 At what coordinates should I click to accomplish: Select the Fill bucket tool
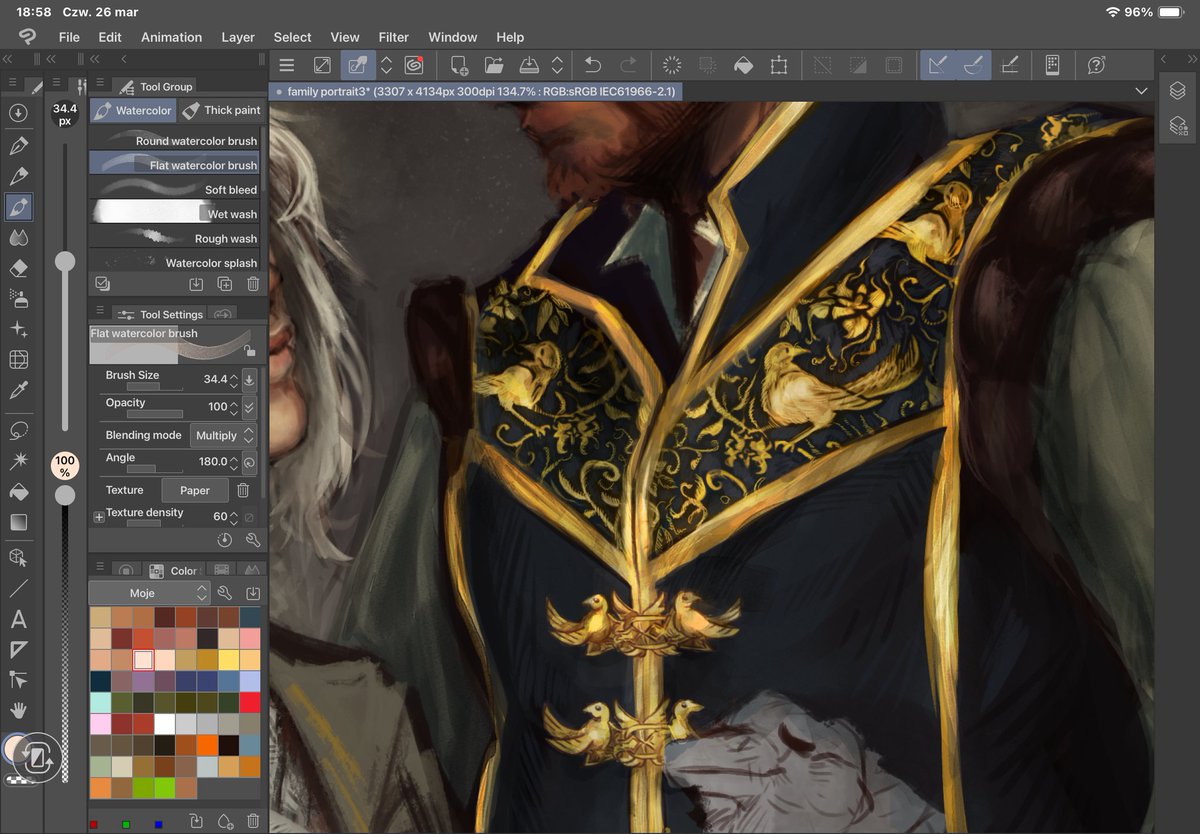[x=18, y=492]
